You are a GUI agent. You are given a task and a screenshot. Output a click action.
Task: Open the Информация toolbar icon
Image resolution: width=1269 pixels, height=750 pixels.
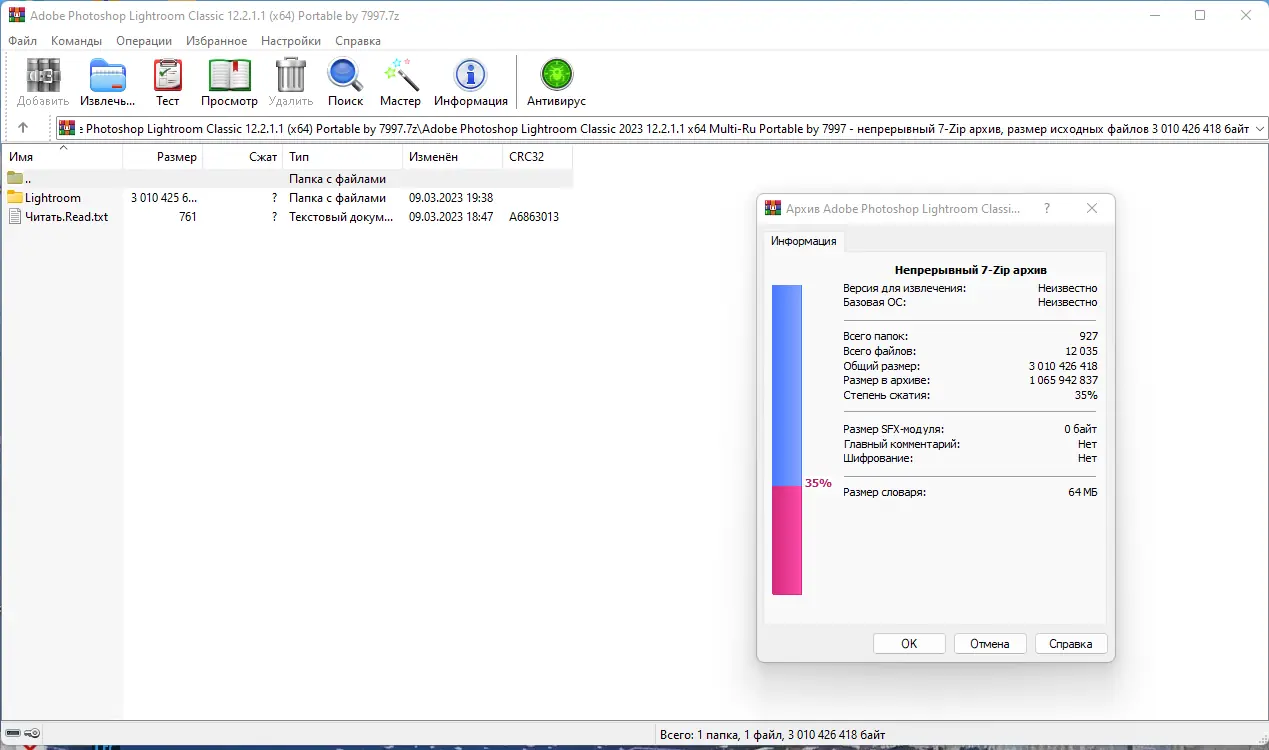470,76
